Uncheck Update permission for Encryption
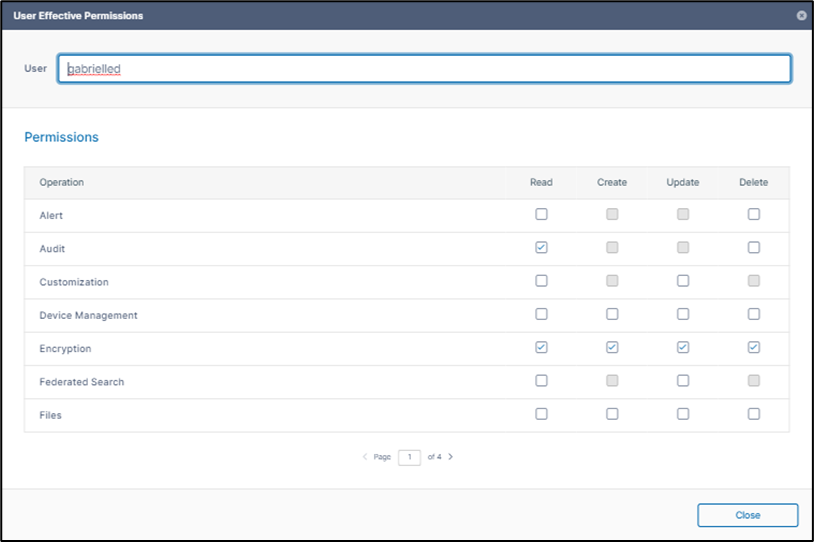 coord(683,348)
